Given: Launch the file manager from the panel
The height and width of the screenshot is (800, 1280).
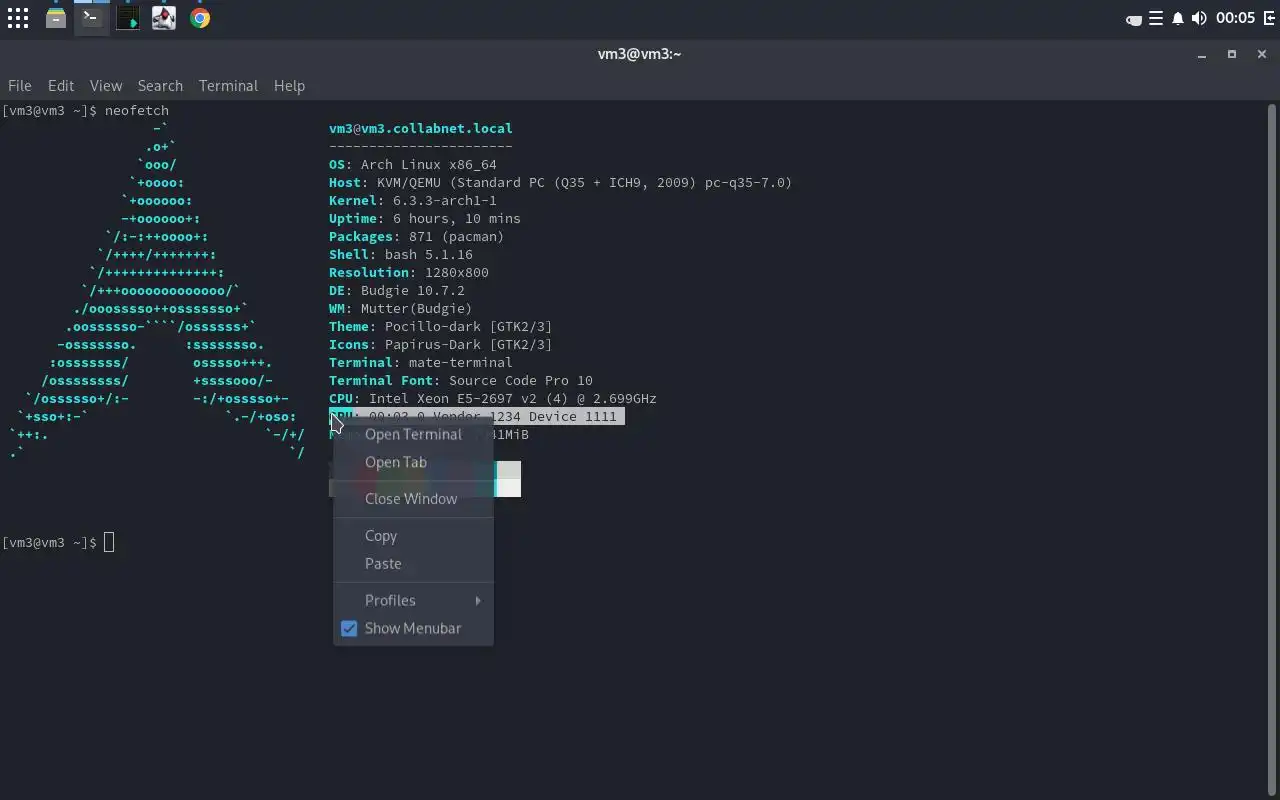Looking at the screenshot, I should coord(56,18).
